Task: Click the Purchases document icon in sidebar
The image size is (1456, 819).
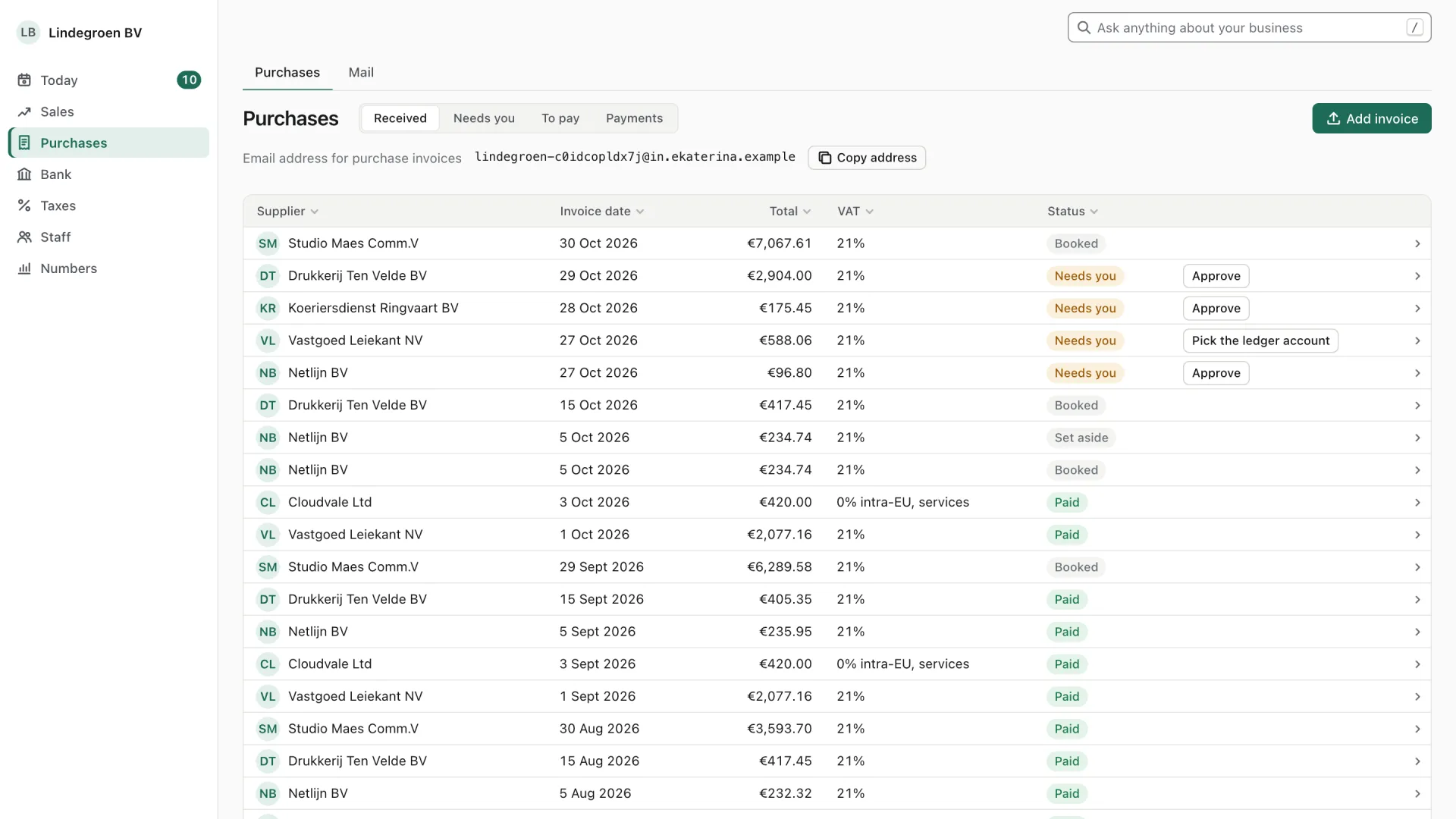Action: [24, 143]
